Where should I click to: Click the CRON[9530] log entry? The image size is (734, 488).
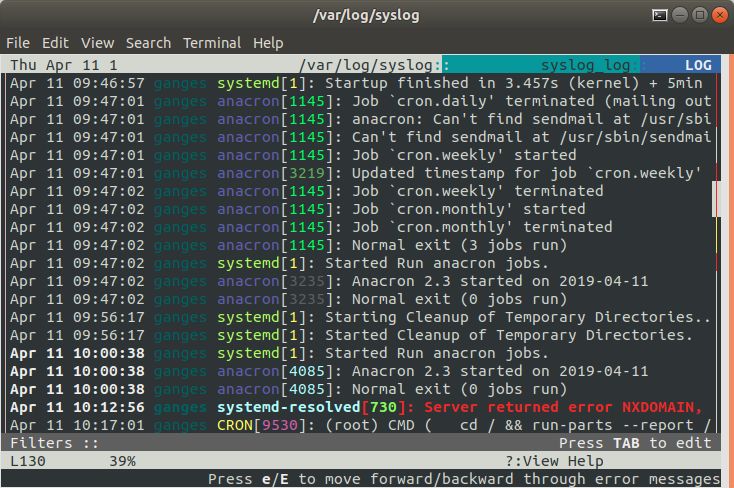coord(360,425)
